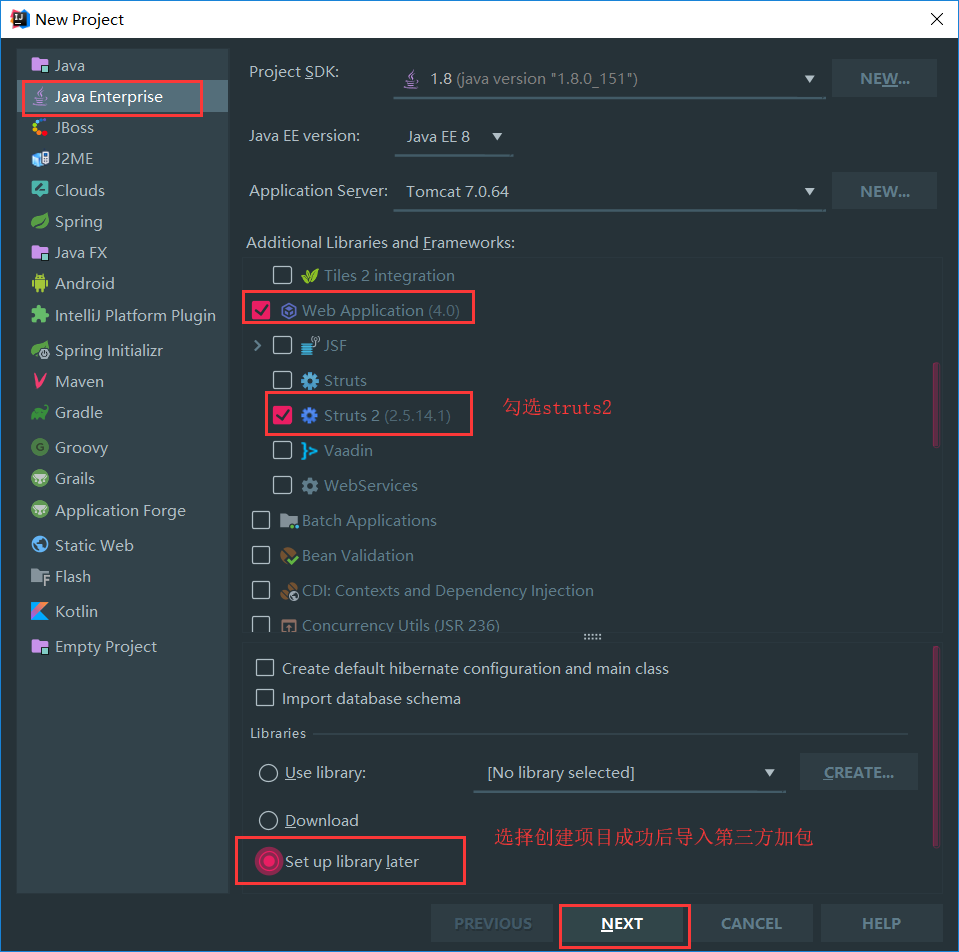The width and height of the screenshot is (959, 952).
Task: Click the CREATE library button
Action: pyautogui.click(x=858, y=772)
